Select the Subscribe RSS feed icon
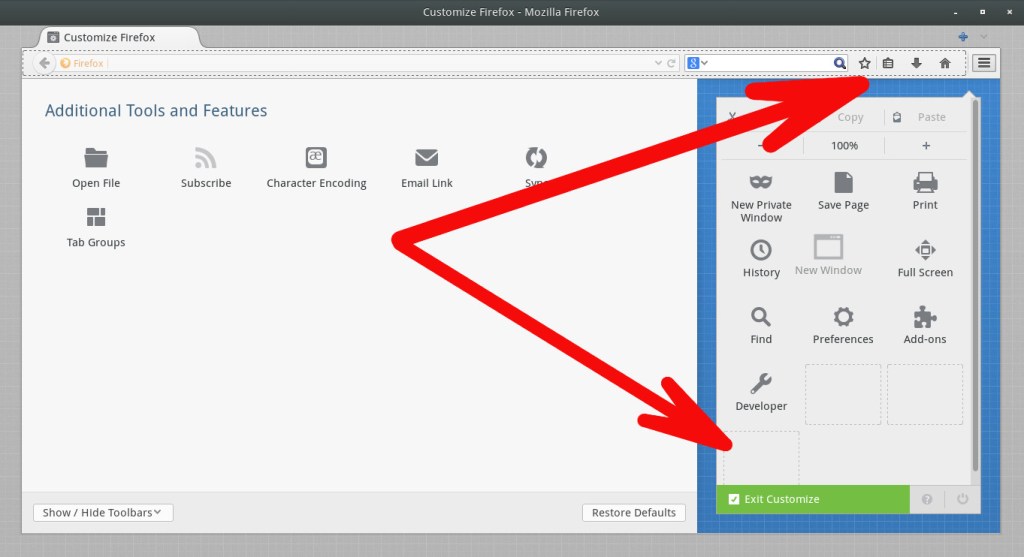 (x=206, y=158)
